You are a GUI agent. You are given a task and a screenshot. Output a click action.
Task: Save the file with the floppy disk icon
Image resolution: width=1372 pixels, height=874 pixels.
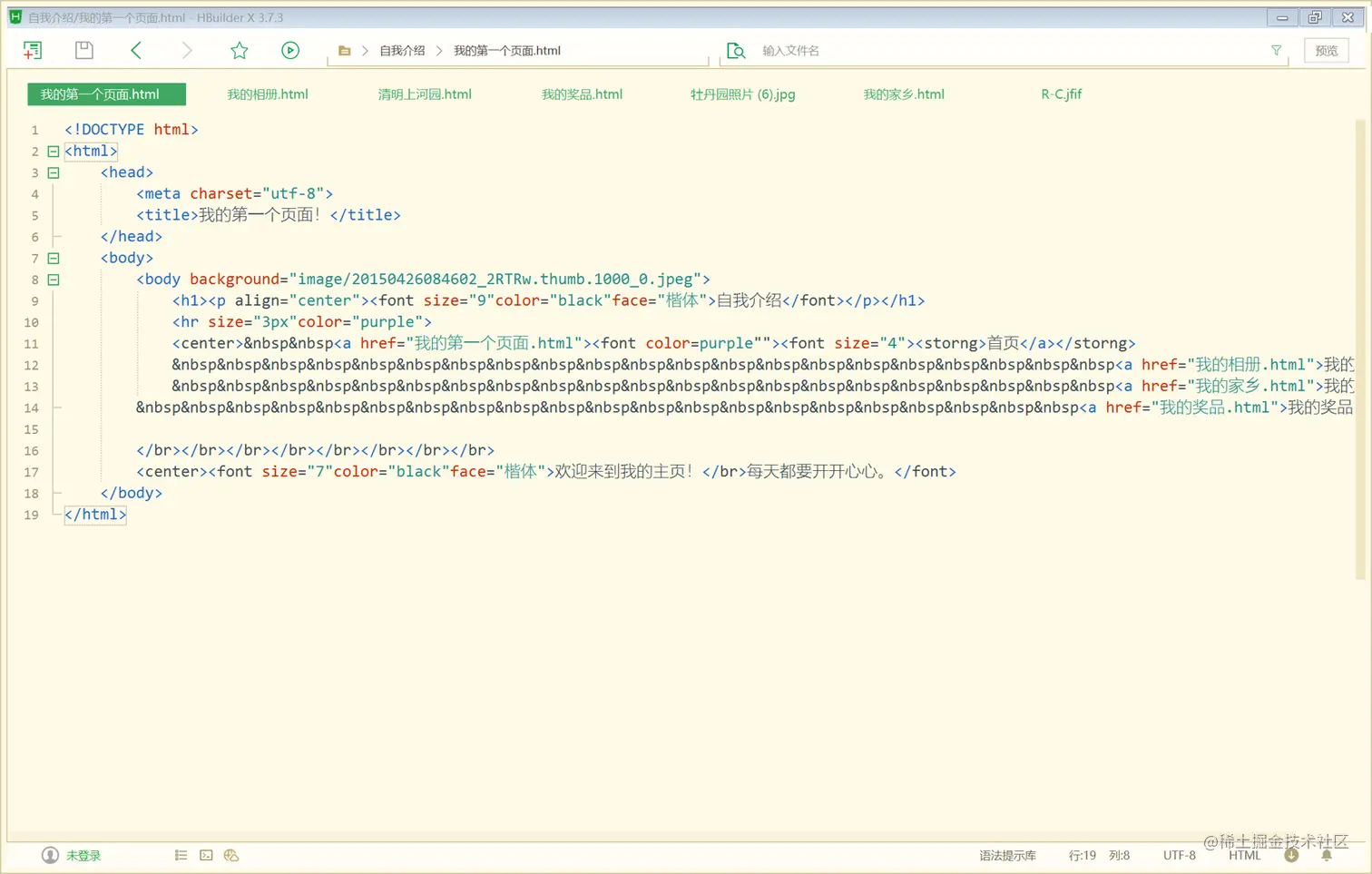coord(84,51)
